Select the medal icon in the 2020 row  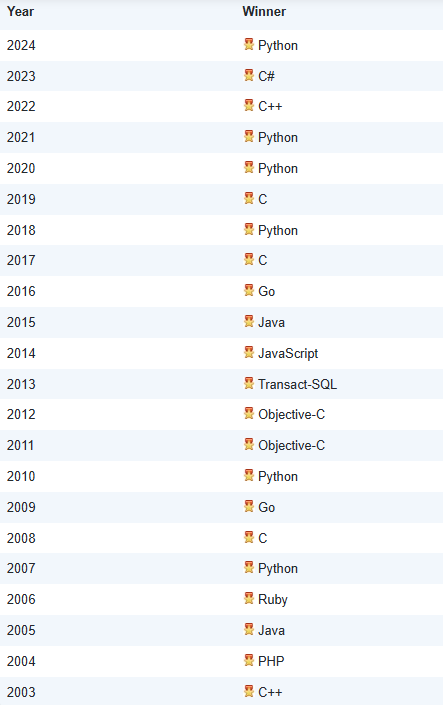[x=249, y=167]
